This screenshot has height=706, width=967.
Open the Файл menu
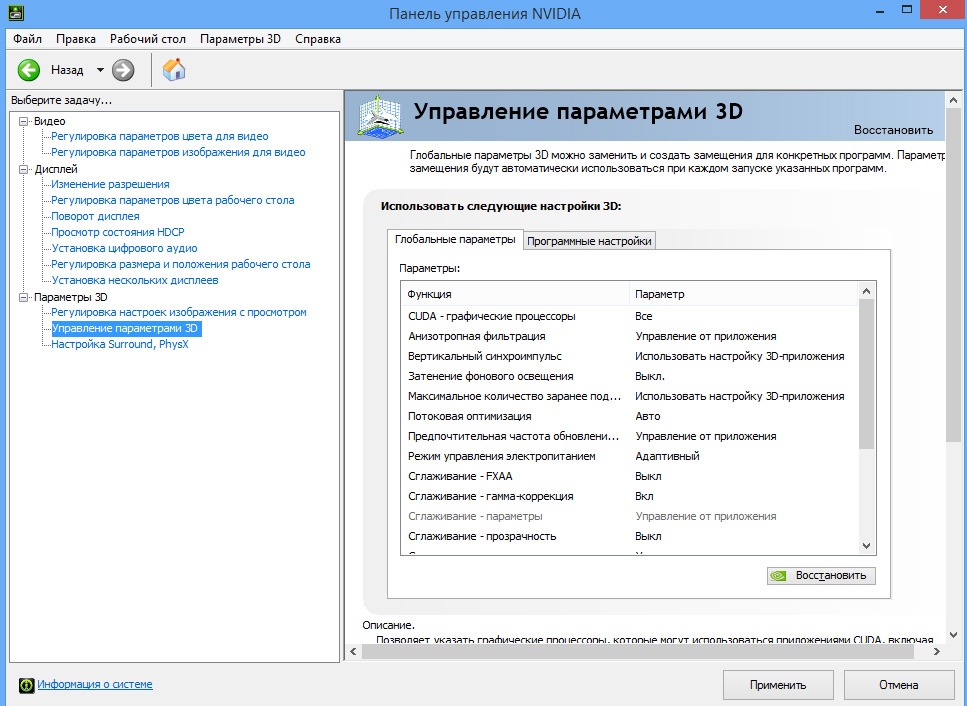coord(28,39)
